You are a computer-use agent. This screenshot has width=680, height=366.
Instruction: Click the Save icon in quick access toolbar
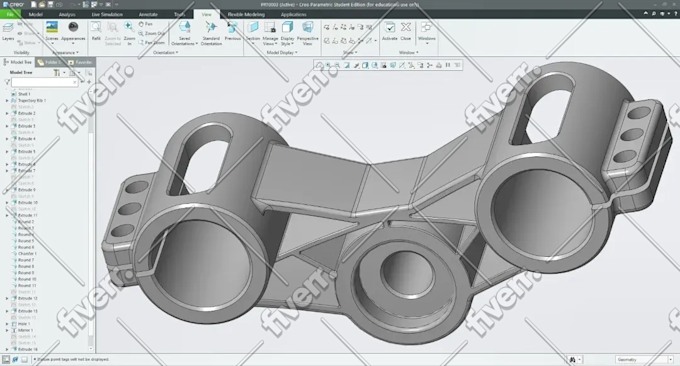coord(50,4)
